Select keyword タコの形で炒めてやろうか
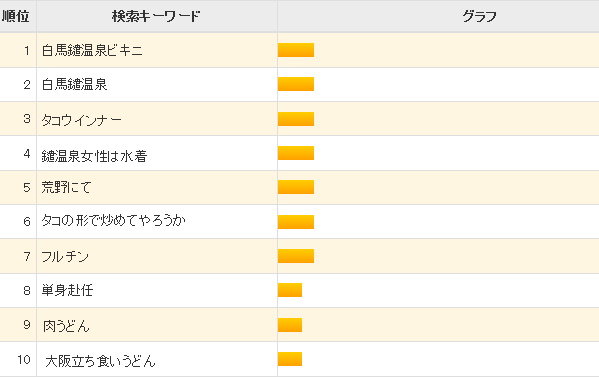 [113, 221]
